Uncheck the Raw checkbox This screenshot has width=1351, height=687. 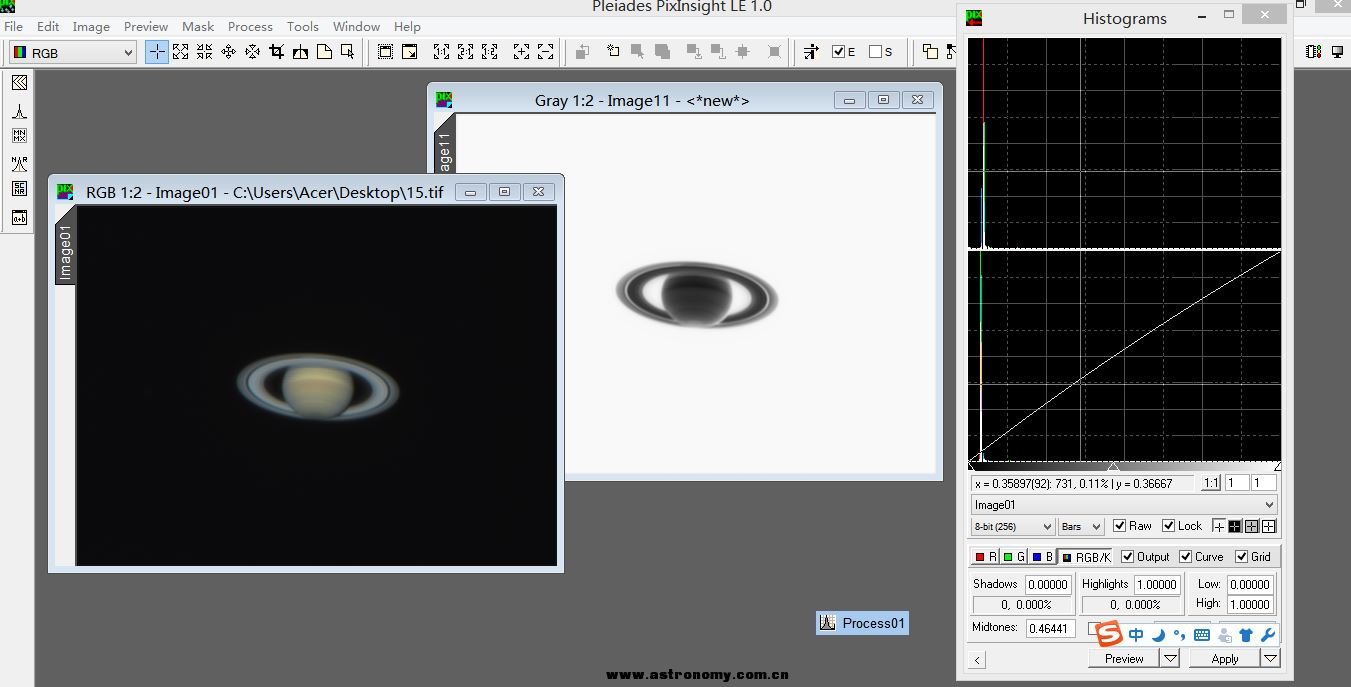click(1120, 526)
